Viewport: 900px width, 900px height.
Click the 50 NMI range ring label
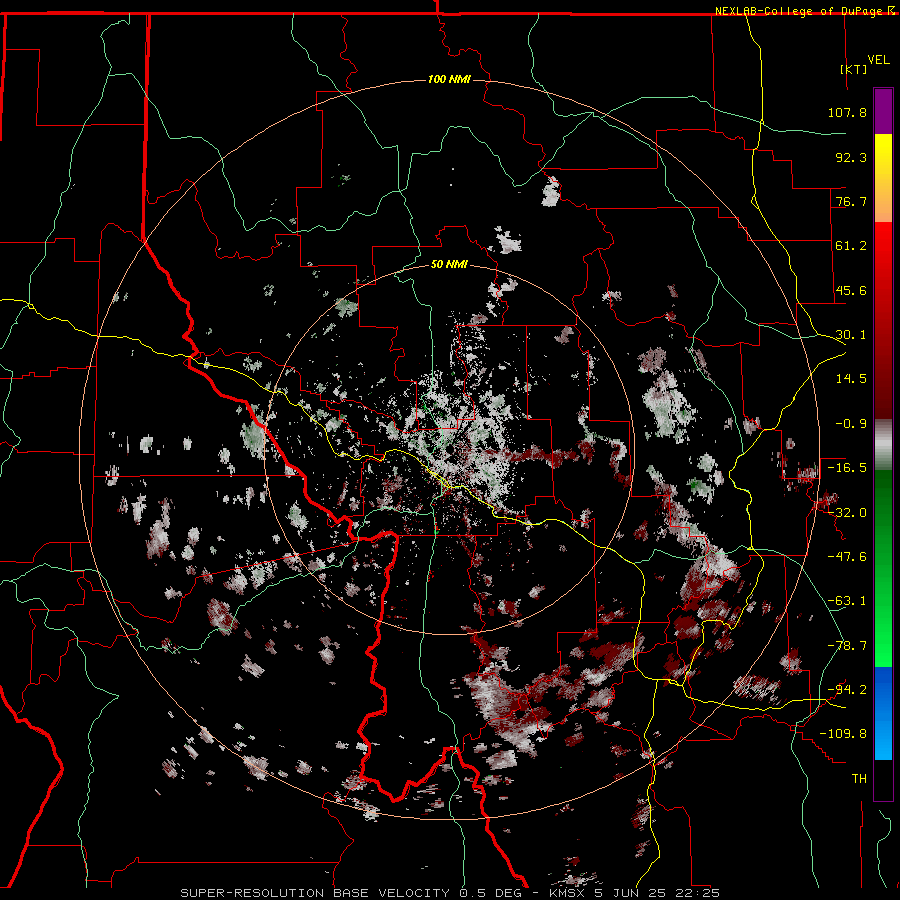449,264
